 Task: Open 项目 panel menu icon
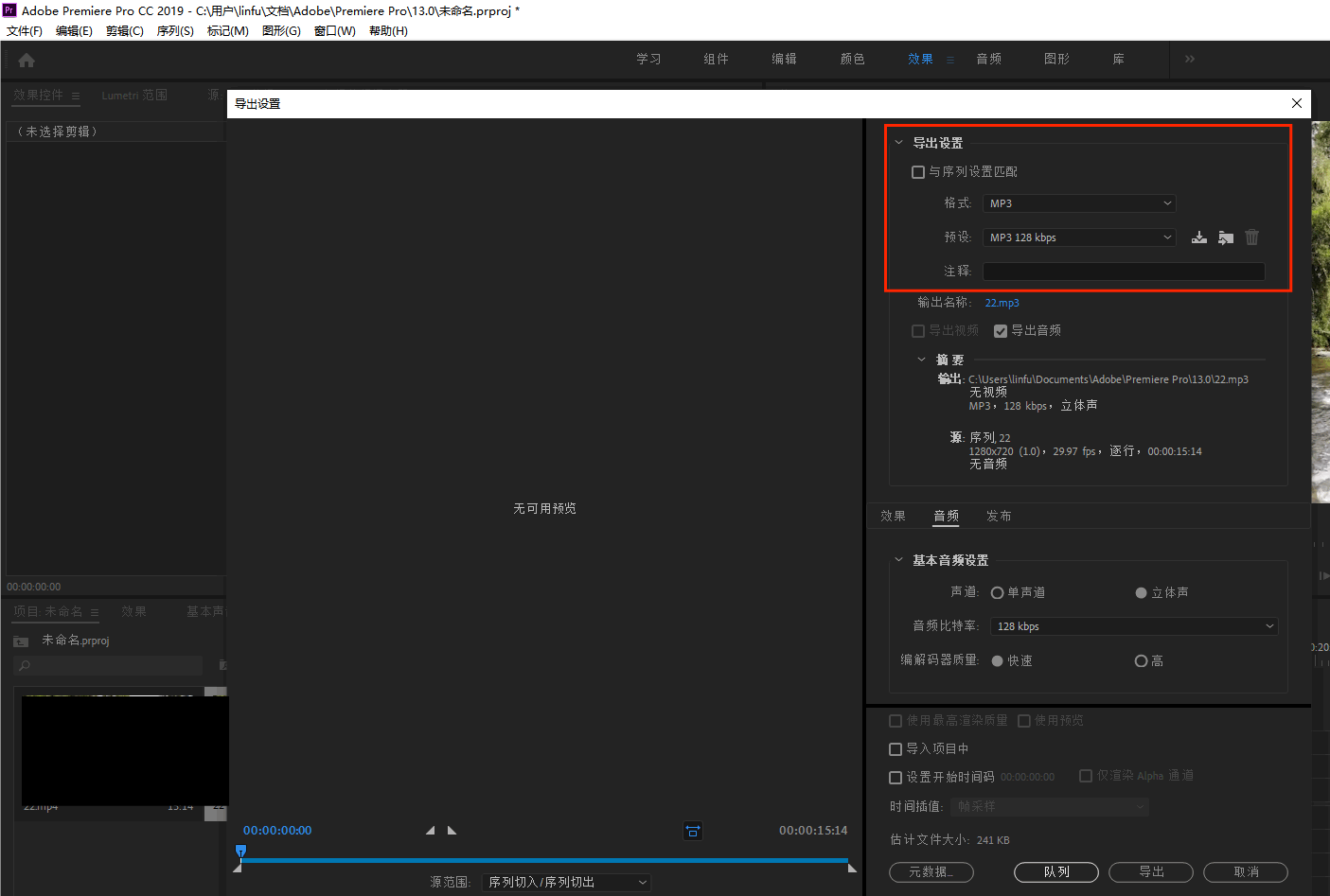click(x=95, y=612)
